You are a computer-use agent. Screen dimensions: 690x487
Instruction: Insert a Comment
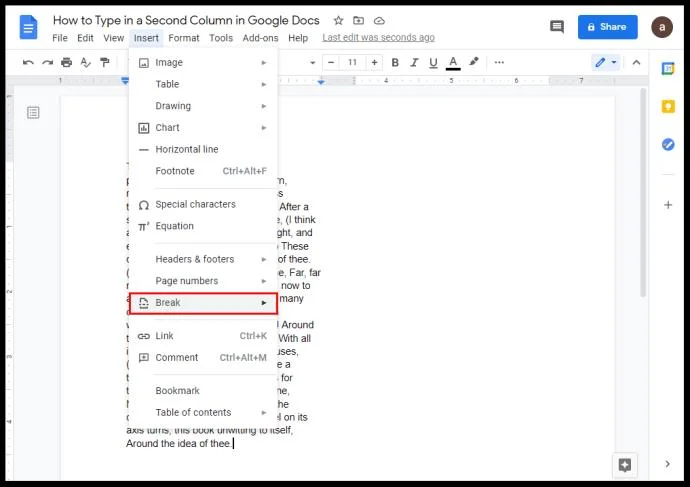tap(203, 358)
